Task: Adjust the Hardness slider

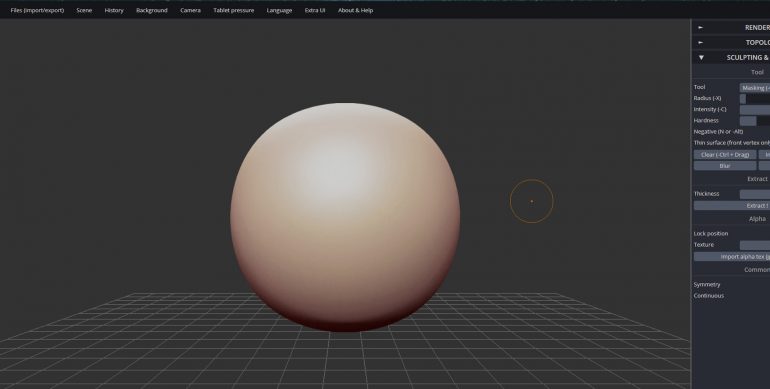Action: pyautogui.click(x=755, y=121)
